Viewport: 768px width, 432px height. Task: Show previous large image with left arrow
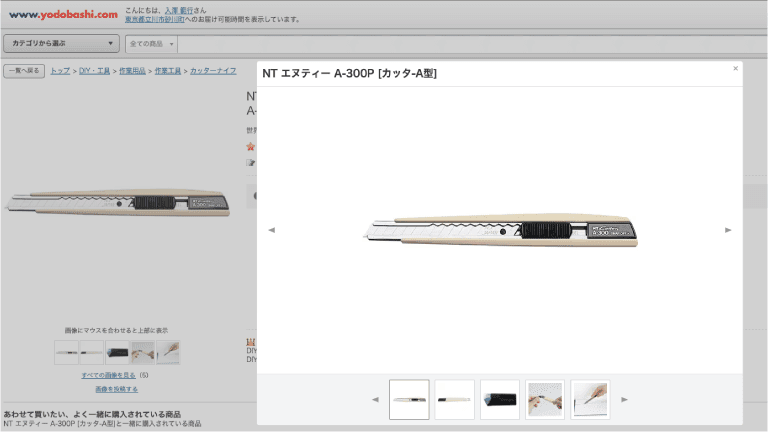tap(272, 230)
